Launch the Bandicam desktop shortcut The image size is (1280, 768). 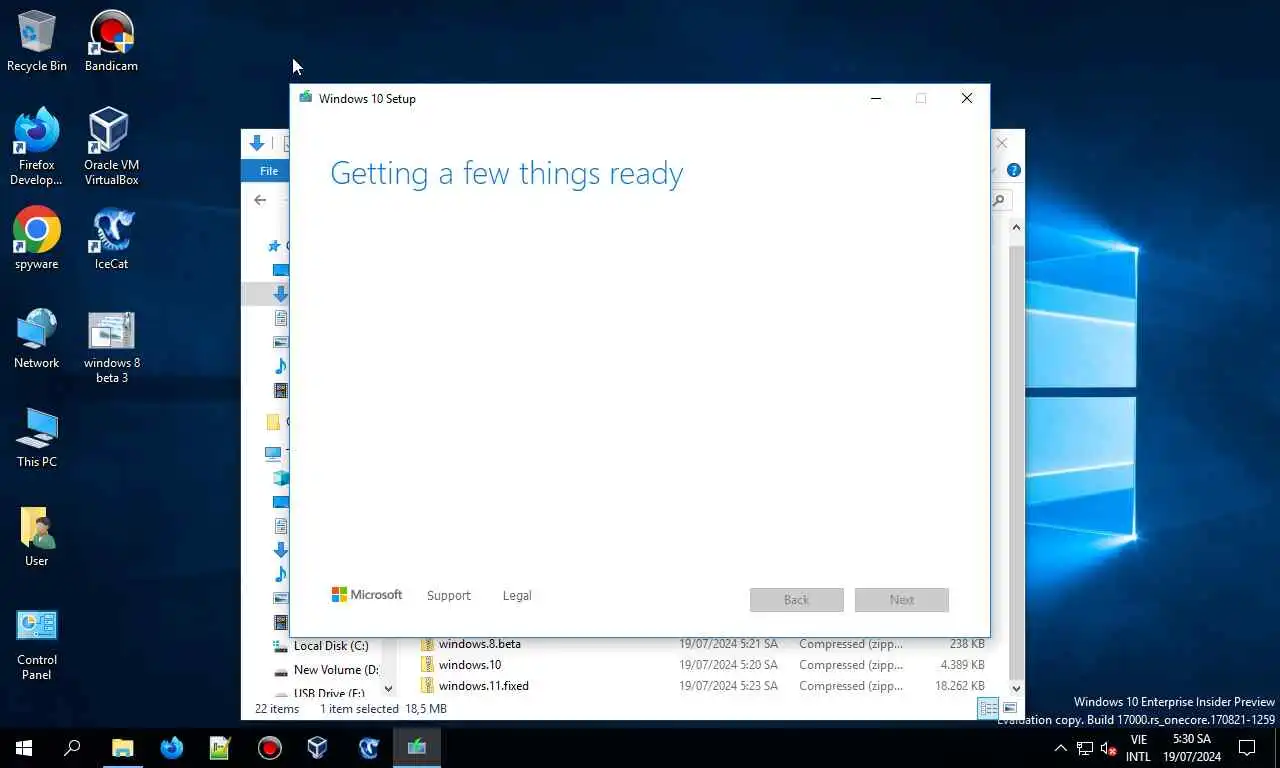point(111,40)
